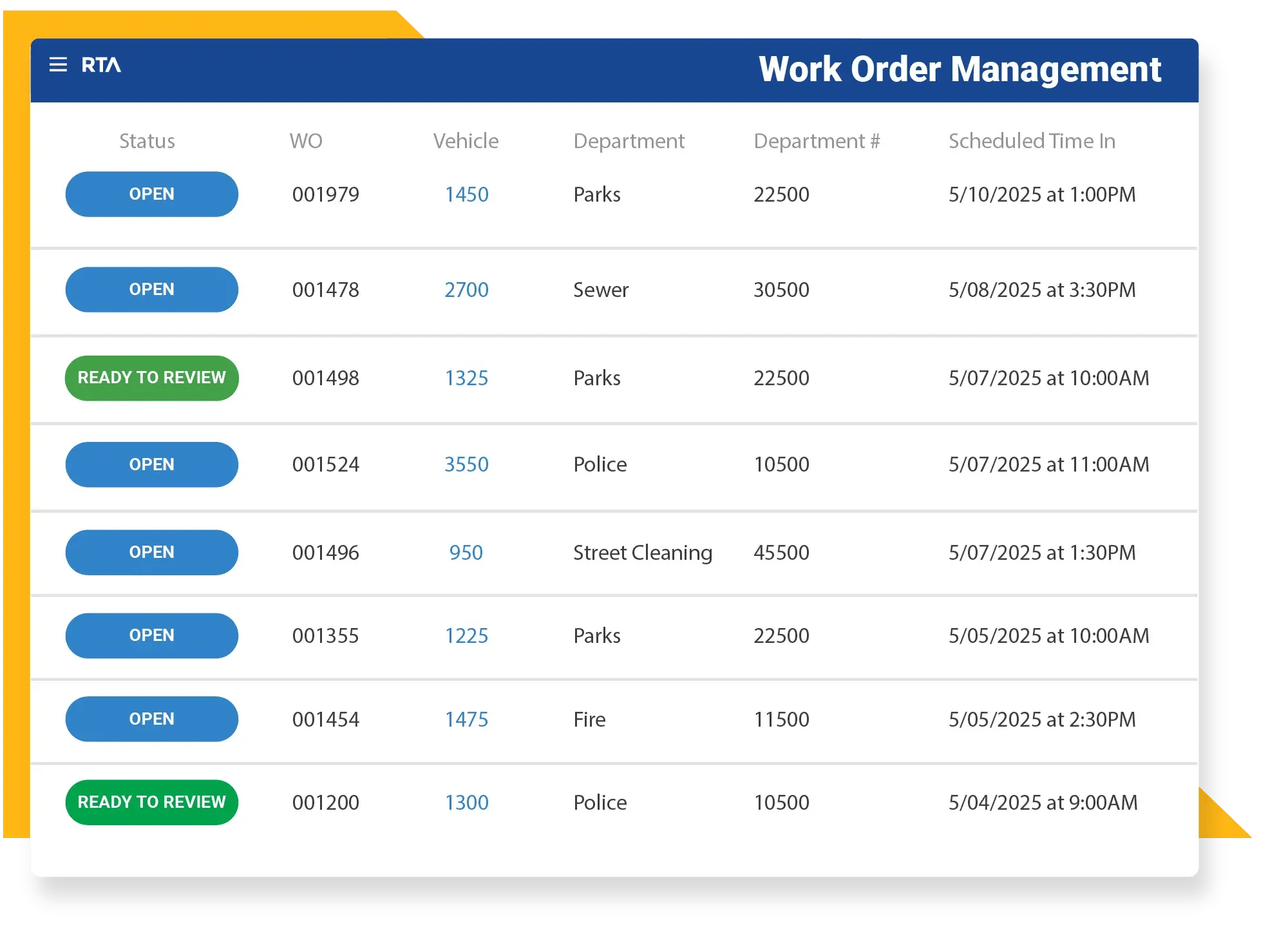Image resolution: width=1288 pixels, height=936 pixels.
Task: Click department number 11500
Action: point(782,720)
